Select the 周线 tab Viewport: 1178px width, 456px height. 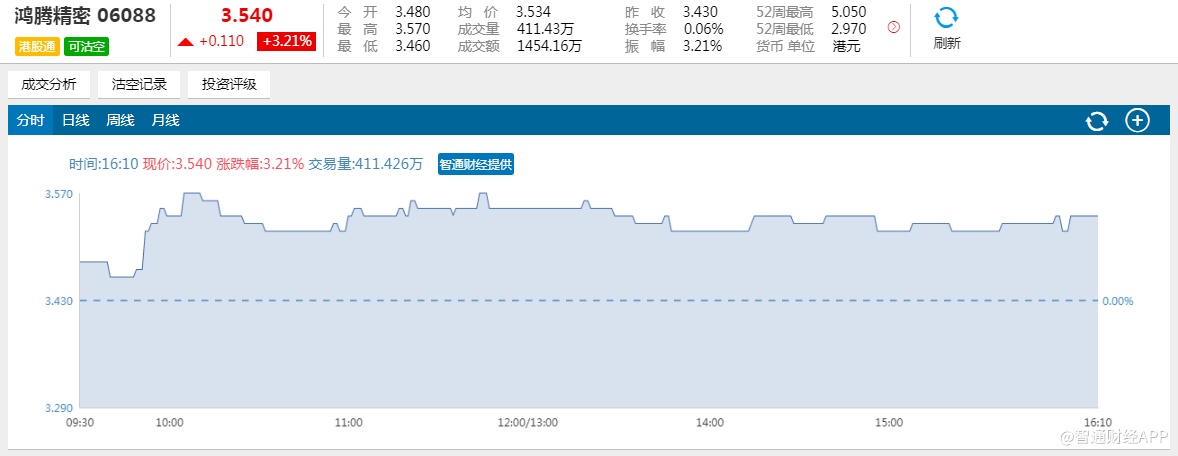(120, 121)
